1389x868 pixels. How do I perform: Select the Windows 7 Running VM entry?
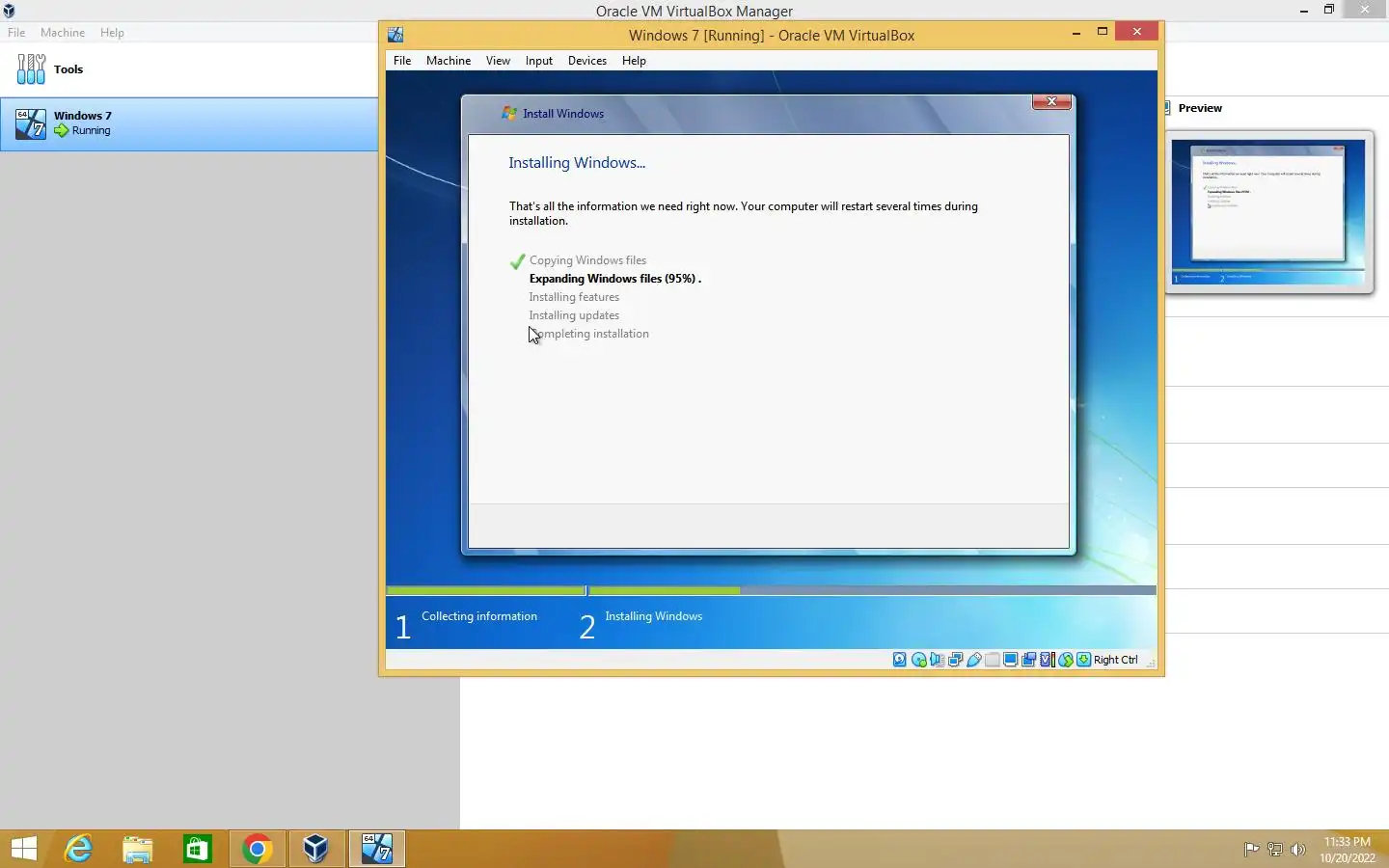click(189, 123)
